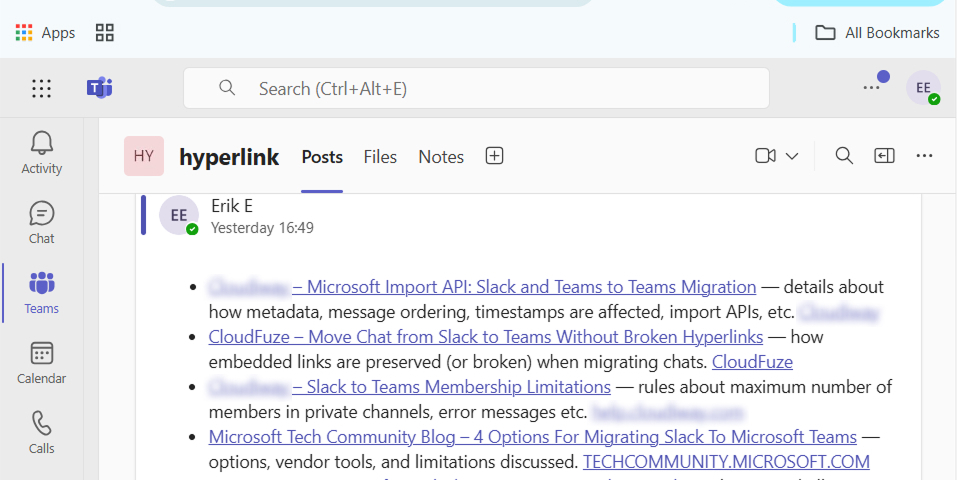Open the TECHCOMMUNITY.MICROSOFT.COM link
This screenshot has width=957, height=480.
726,462
